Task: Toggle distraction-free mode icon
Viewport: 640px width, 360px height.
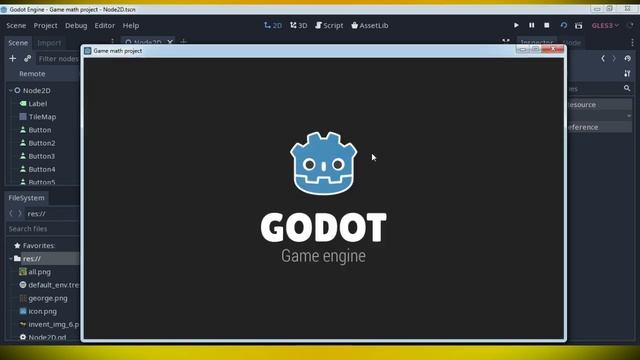Action: pos(506,42)
